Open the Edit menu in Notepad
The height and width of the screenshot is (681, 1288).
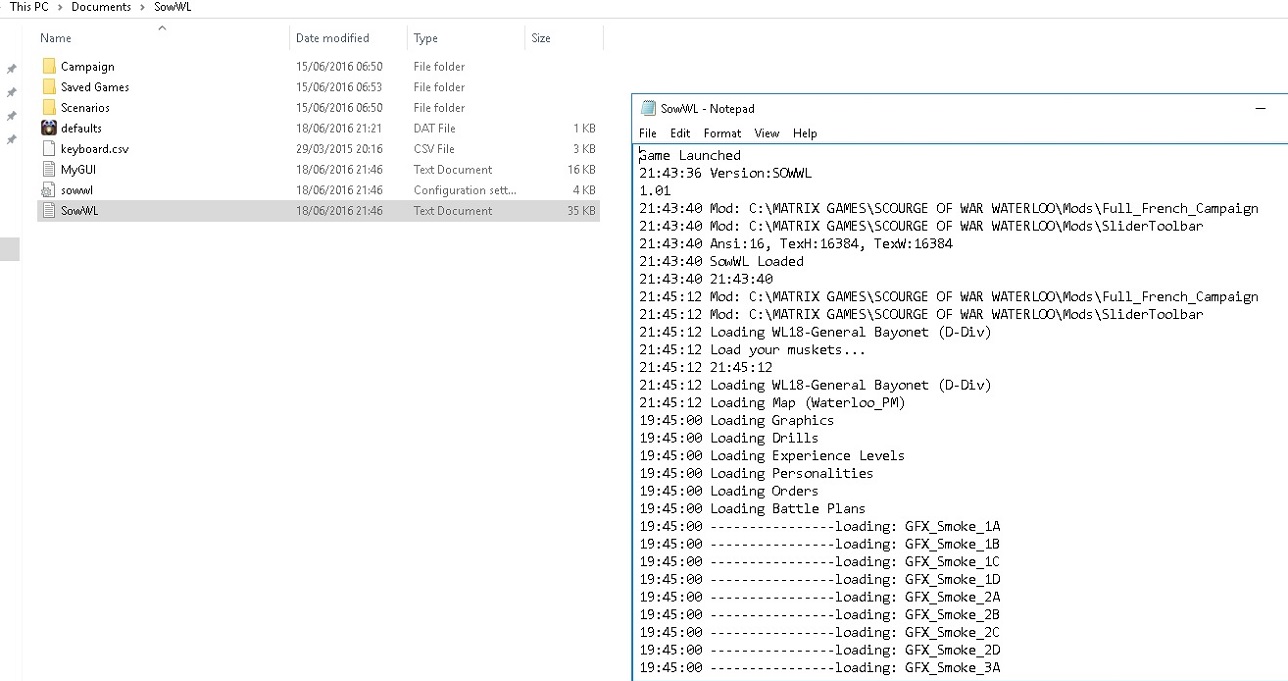coord(680,133)
